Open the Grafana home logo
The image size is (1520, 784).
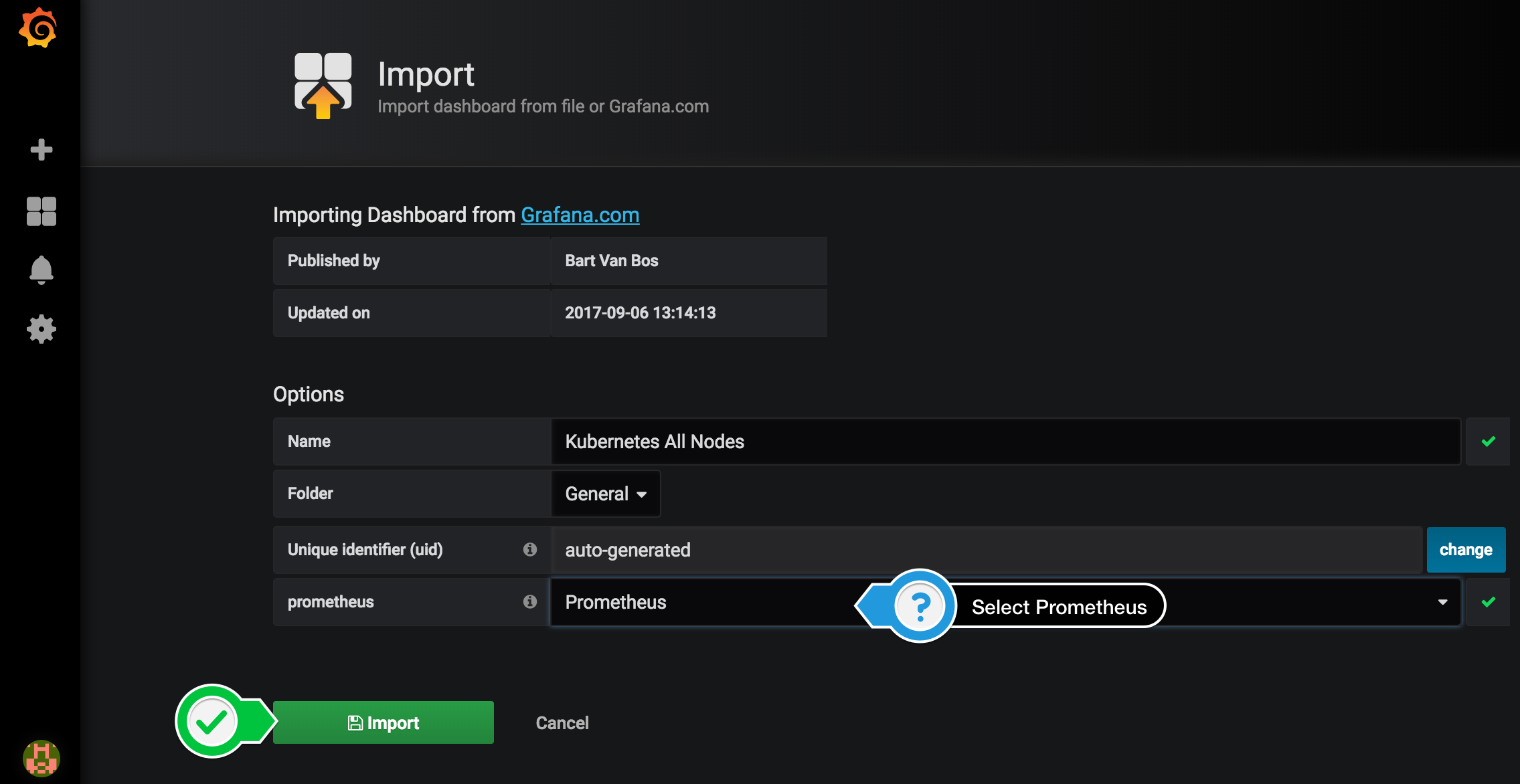point(38,28)
